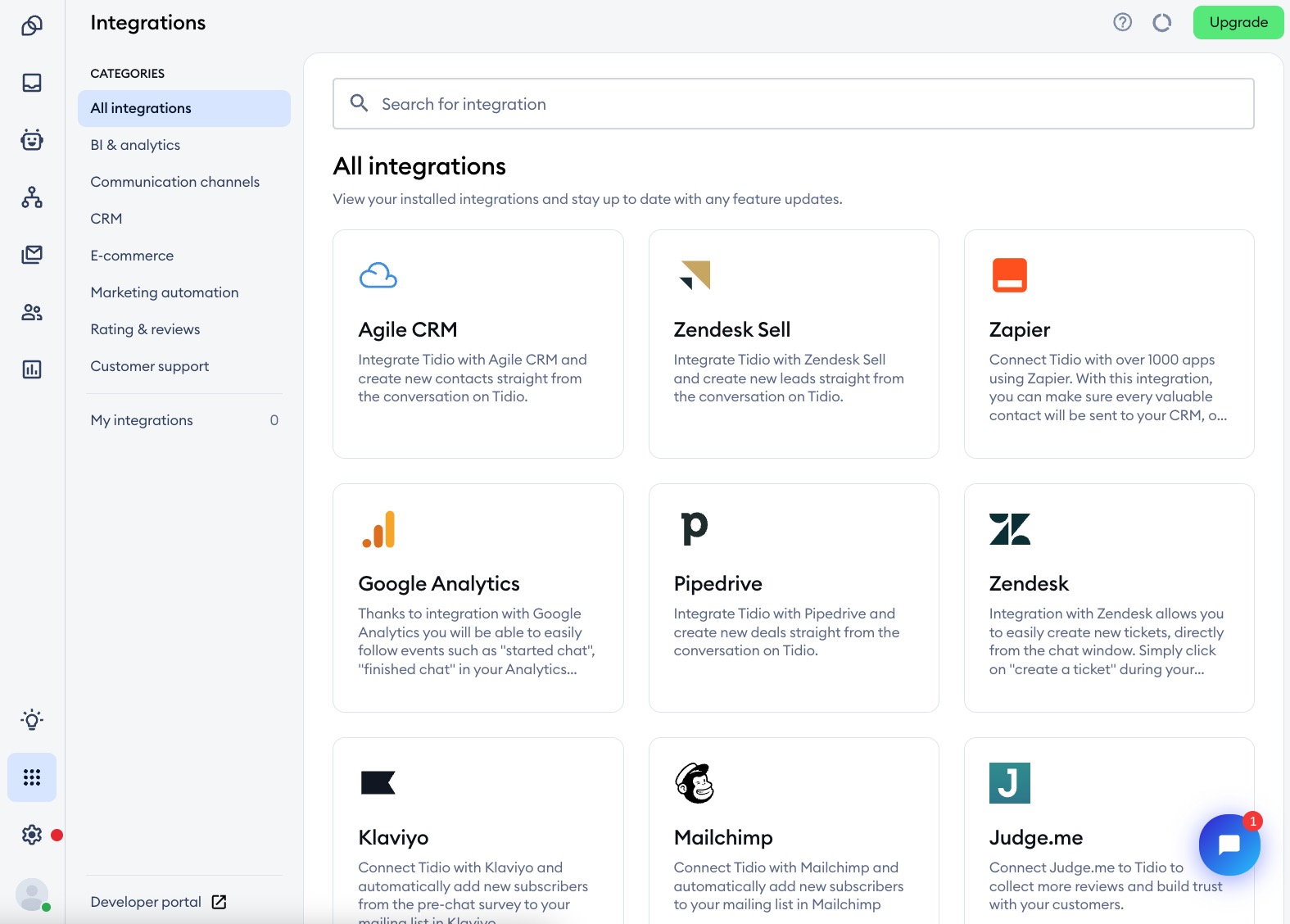
Task: Open the Contacts people icon in sidebar
Action: tap(32, 312)
